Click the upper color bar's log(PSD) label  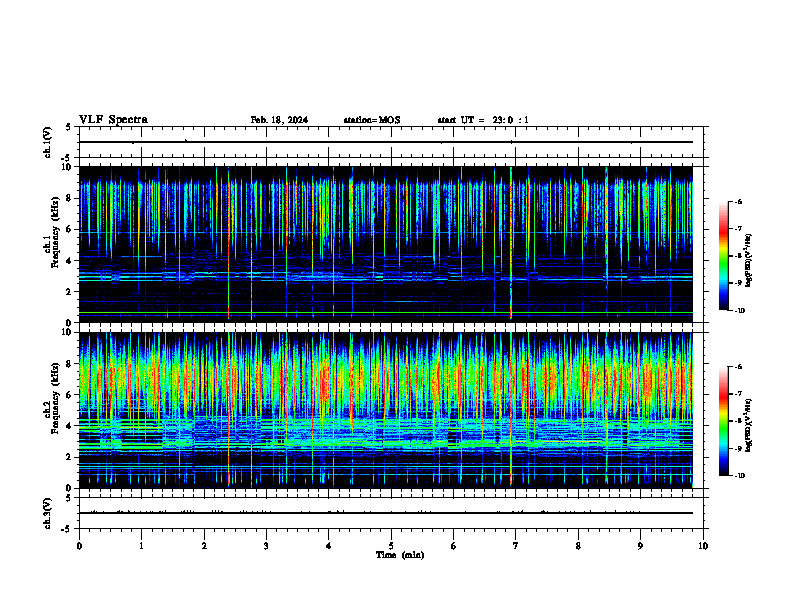tap(749, 261)
